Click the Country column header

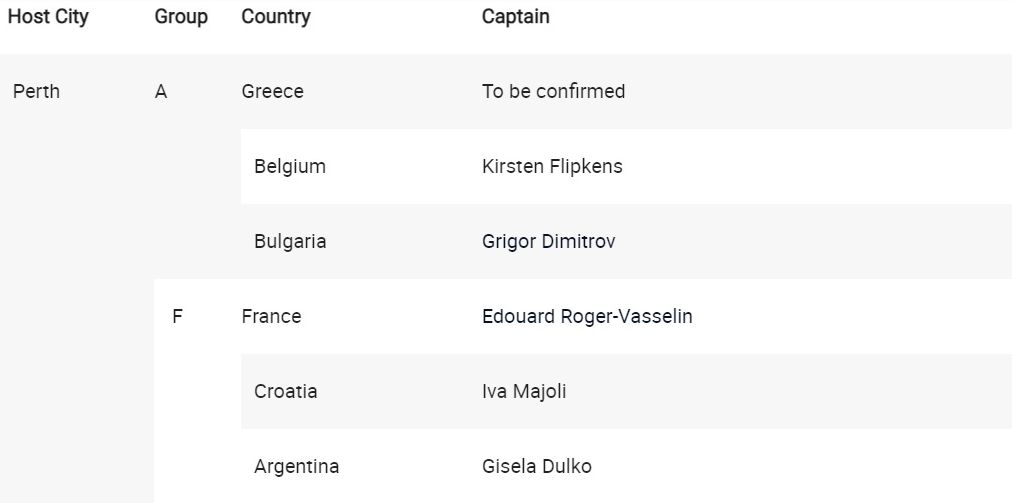276,16
